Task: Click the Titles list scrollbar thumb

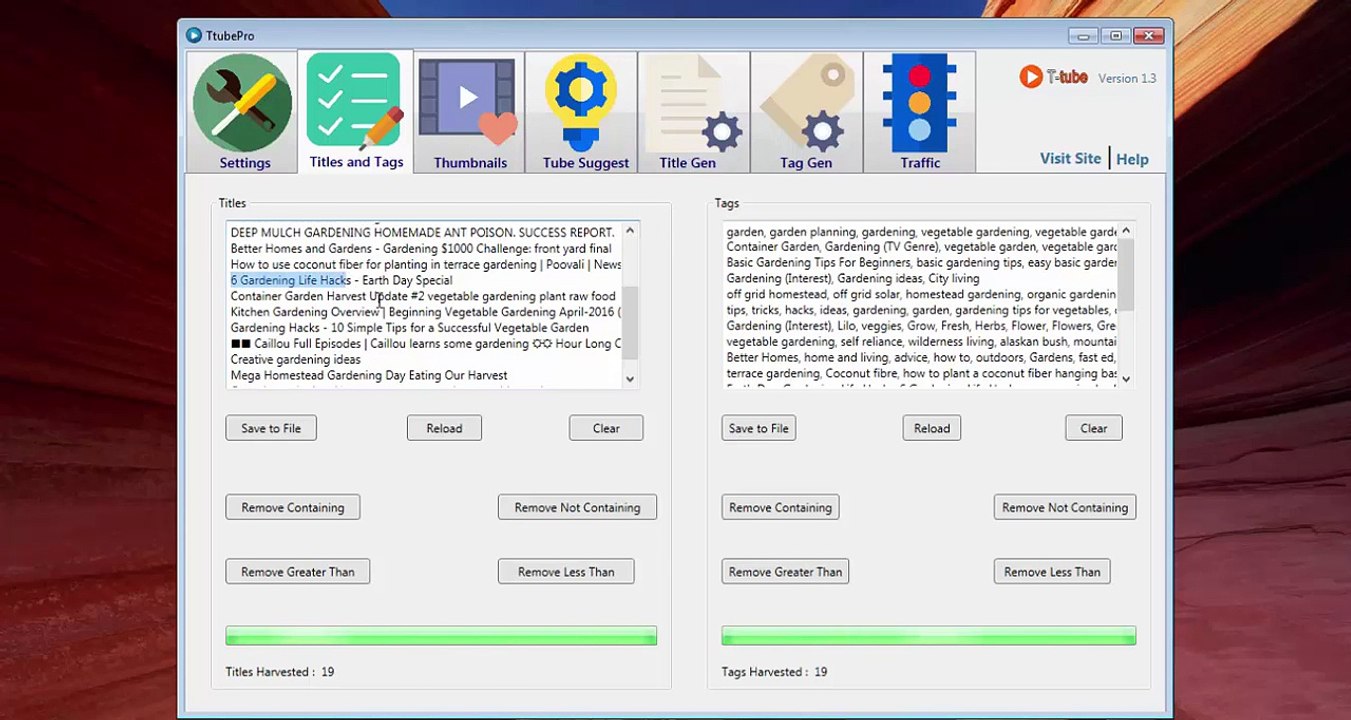Action: point(630,323)
